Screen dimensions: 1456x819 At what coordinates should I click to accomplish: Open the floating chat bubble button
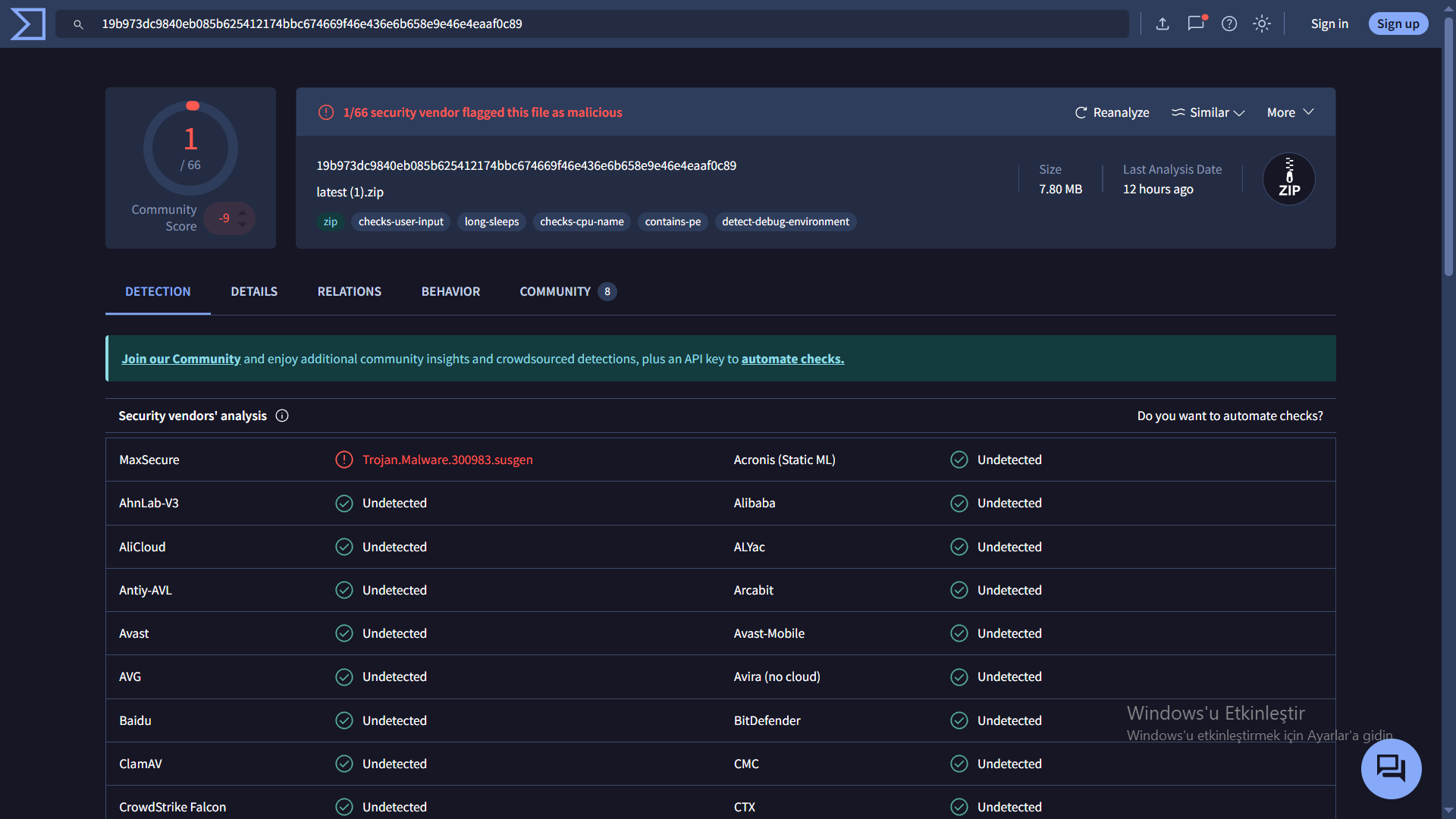tap(1391, 768)
